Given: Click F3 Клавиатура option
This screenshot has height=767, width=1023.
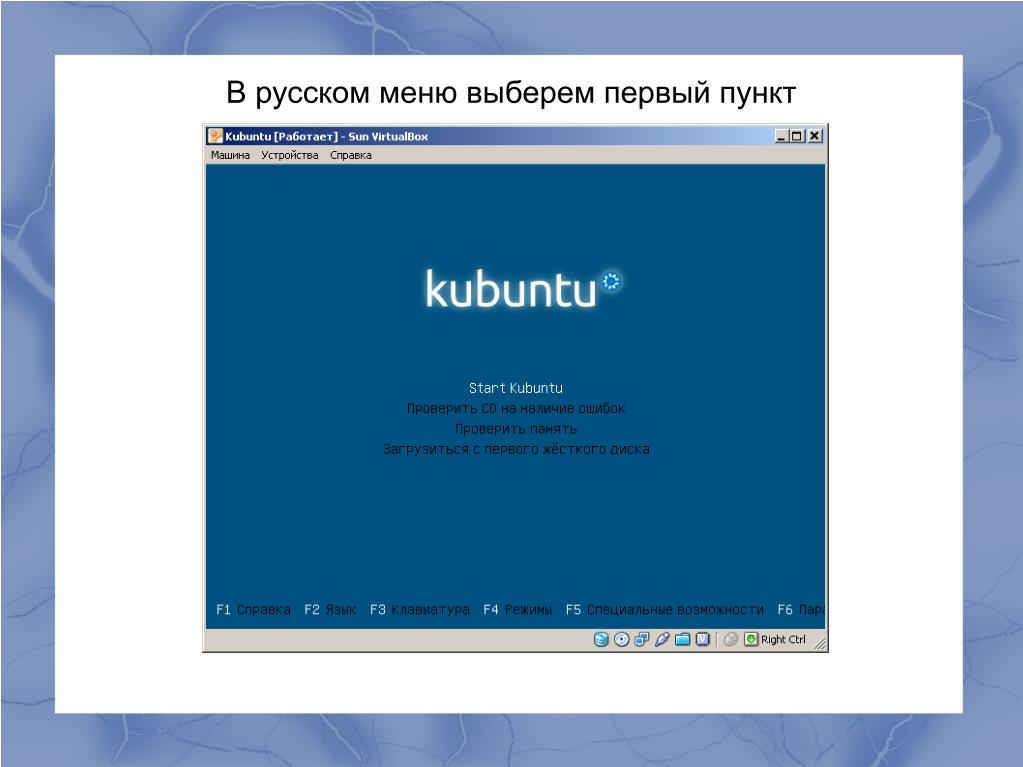Looking at the screenshot, I should 420,609.
